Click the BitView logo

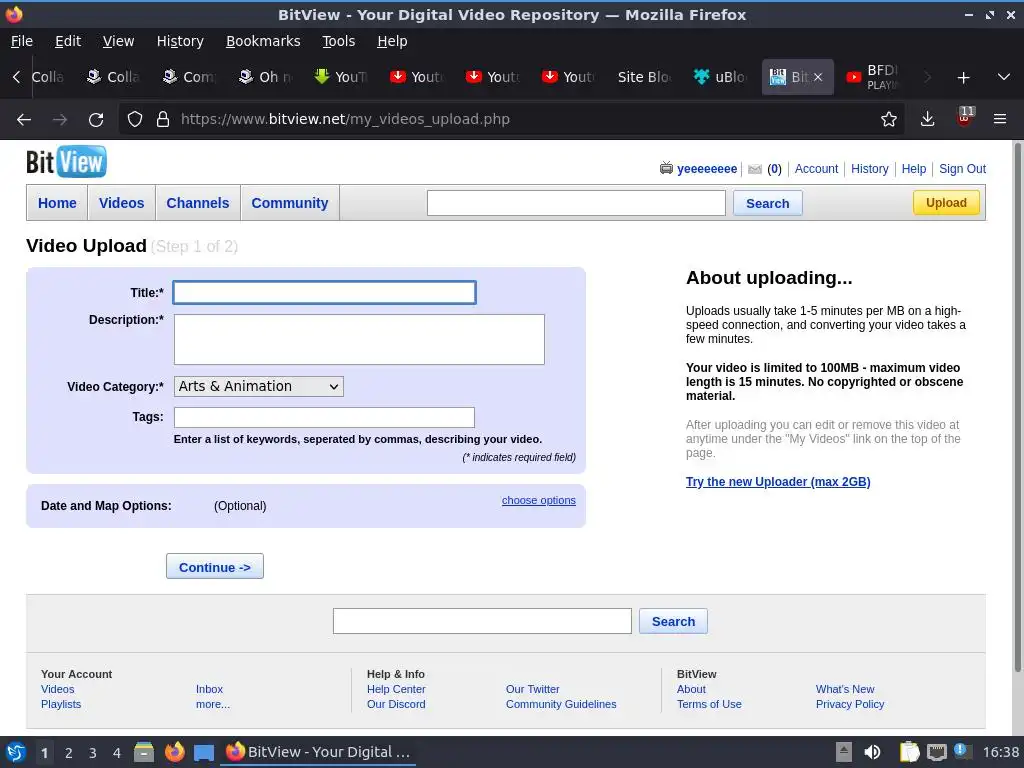click(66, 161)
